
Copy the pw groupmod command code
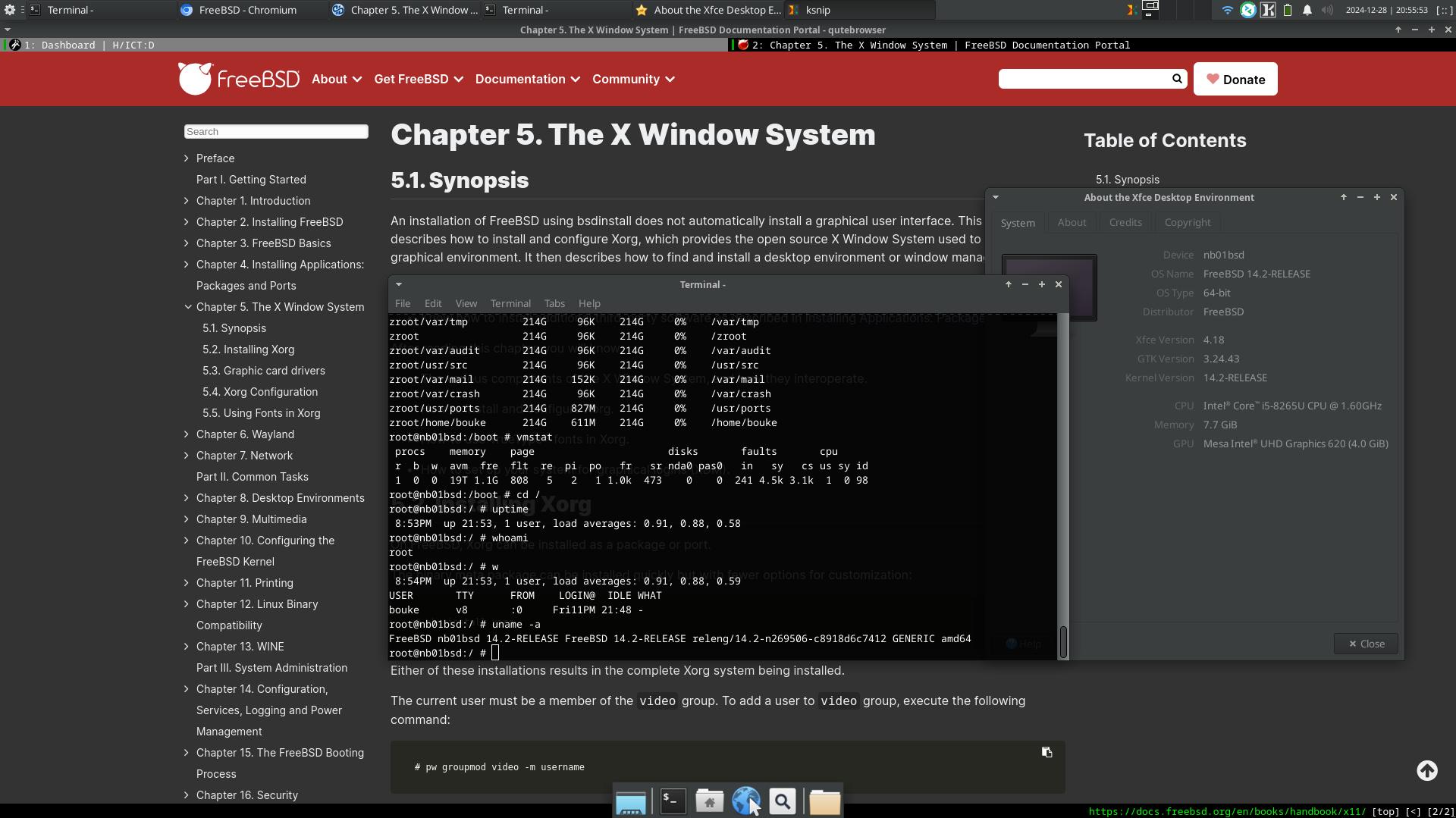1046,752
